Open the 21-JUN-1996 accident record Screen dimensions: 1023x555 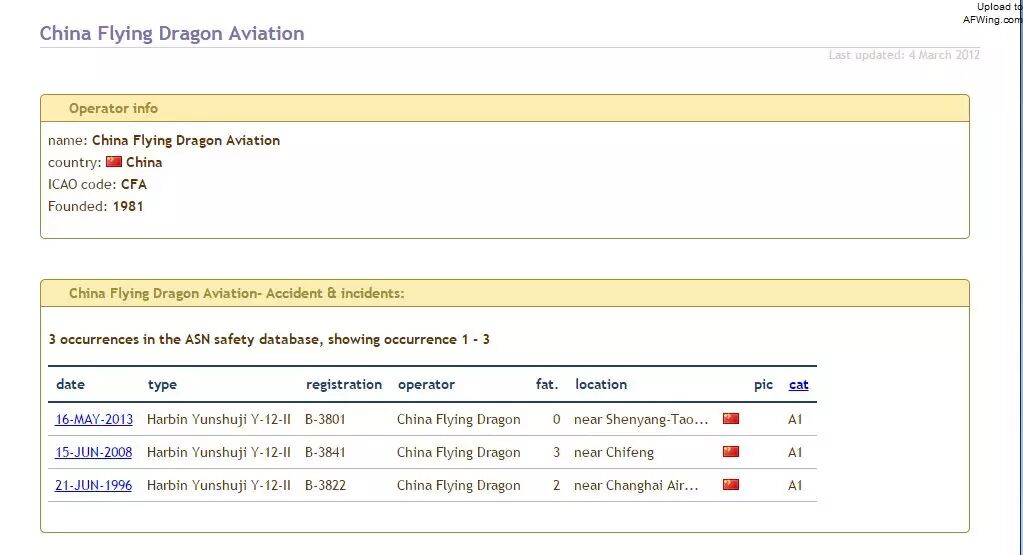coord(93,486)
